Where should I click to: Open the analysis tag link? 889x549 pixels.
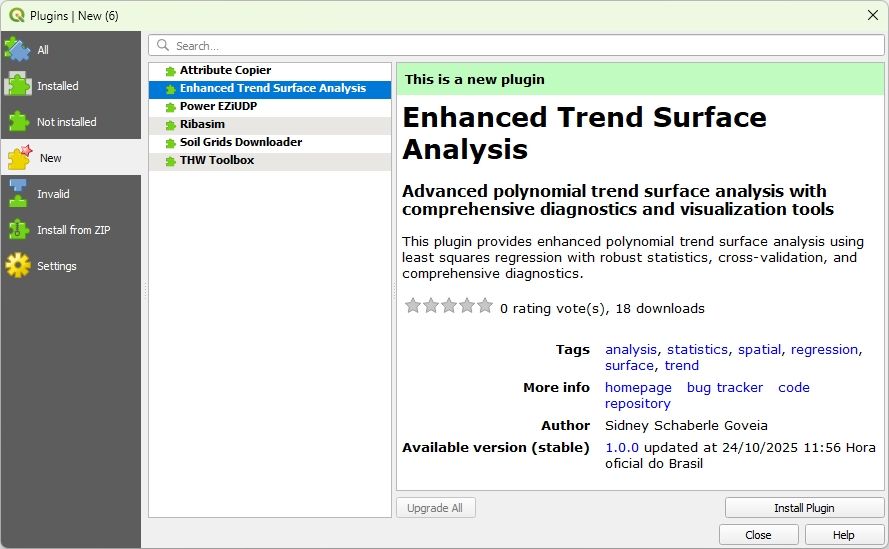[630, 349]
